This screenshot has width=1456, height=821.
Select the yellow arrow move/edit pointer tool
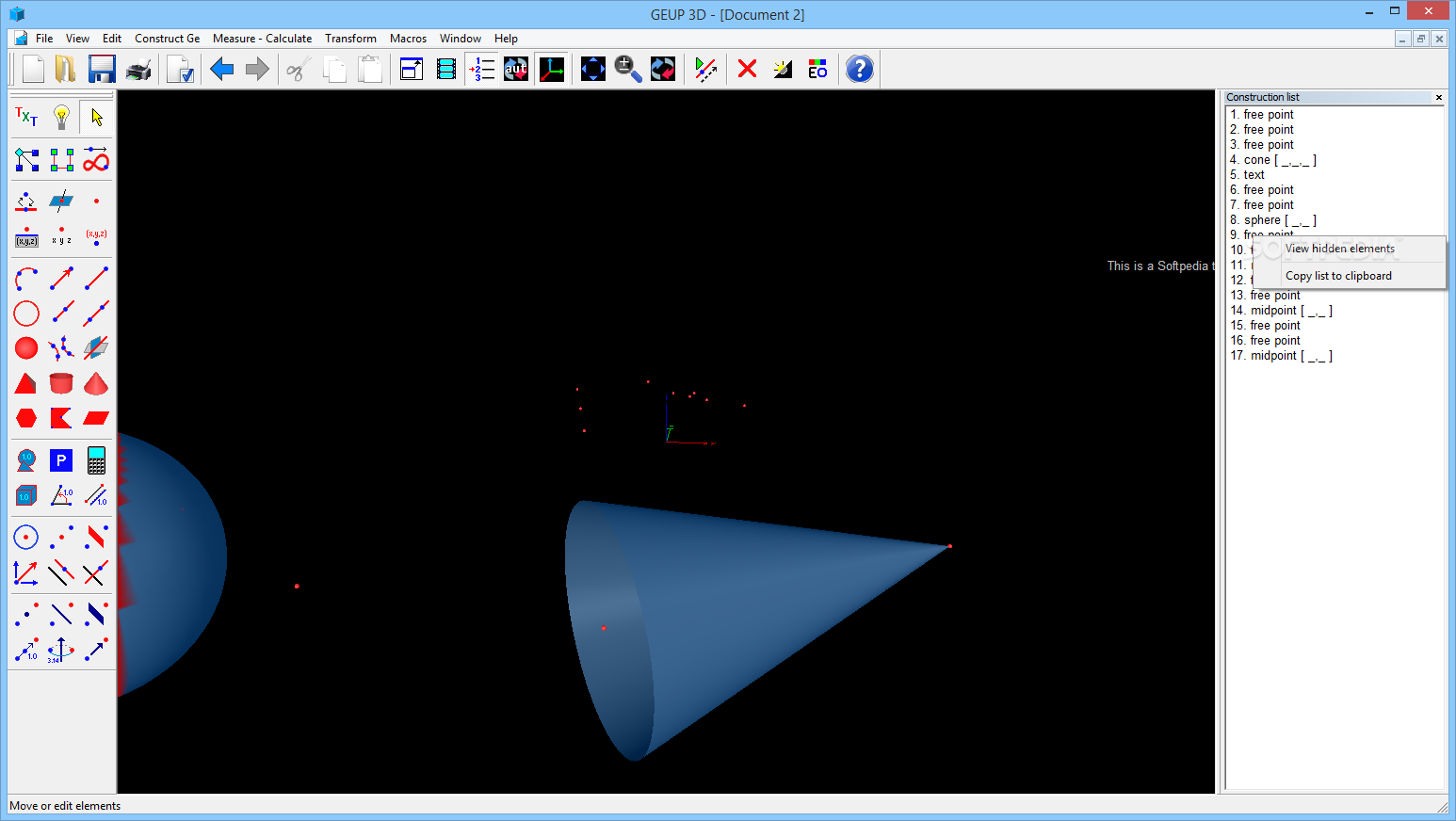point(96,117)
